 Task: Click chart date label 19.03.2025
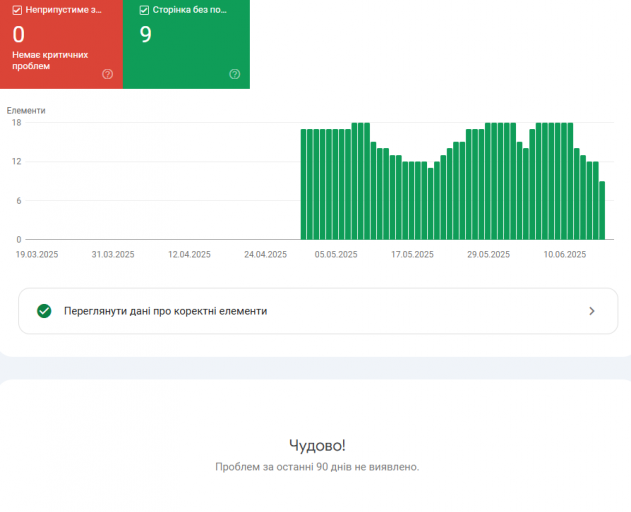point(37,254)
